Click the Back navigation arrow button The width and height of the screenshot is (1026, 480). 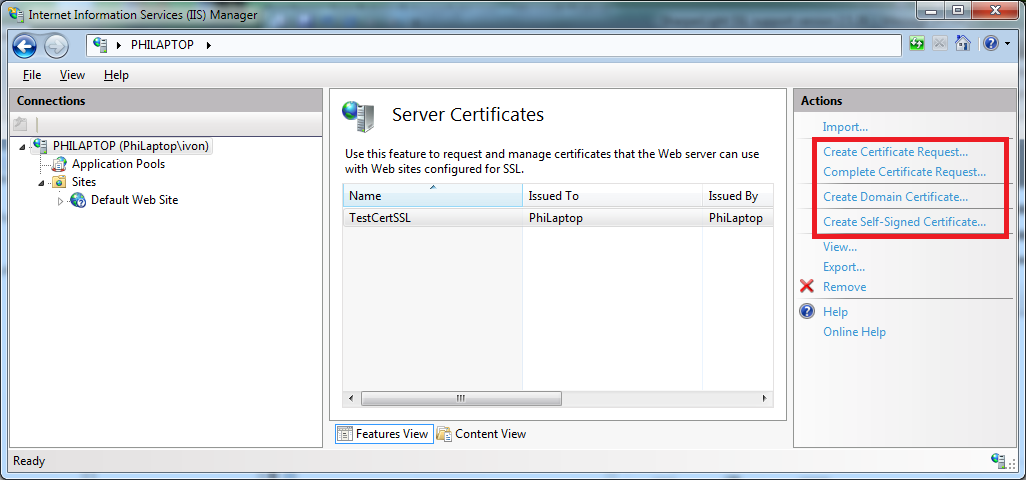coord(24,45)
